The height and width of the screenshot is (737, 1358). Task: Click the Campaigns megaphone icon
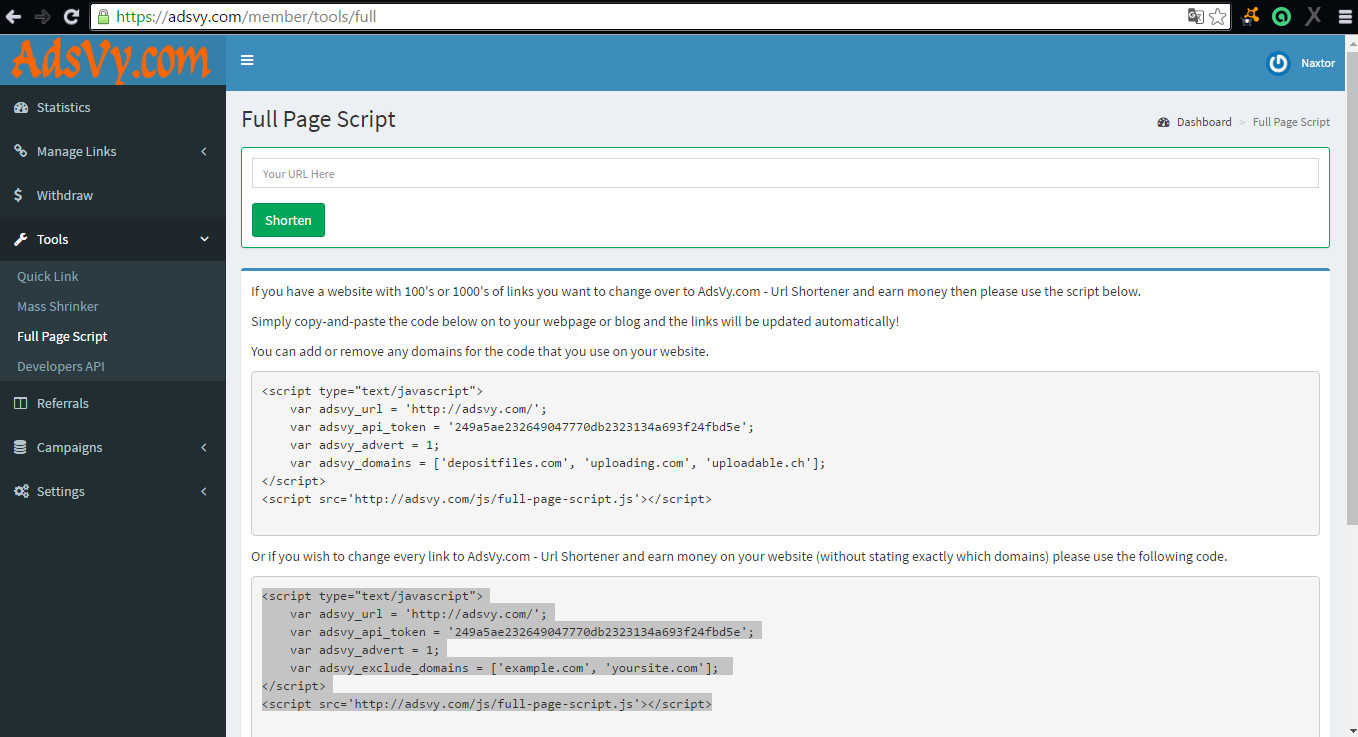(22, 447)
